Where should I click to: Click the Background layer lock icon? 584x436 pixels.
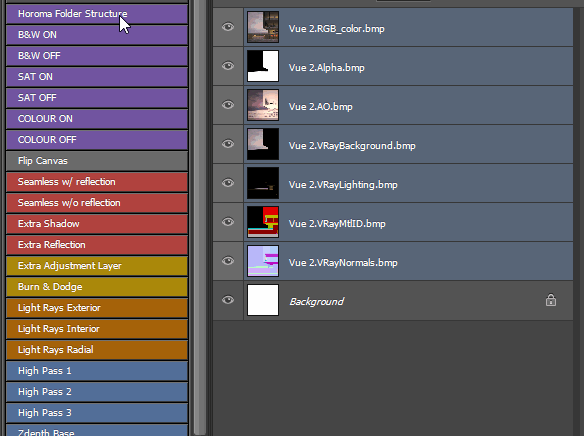tap(551, 300)
